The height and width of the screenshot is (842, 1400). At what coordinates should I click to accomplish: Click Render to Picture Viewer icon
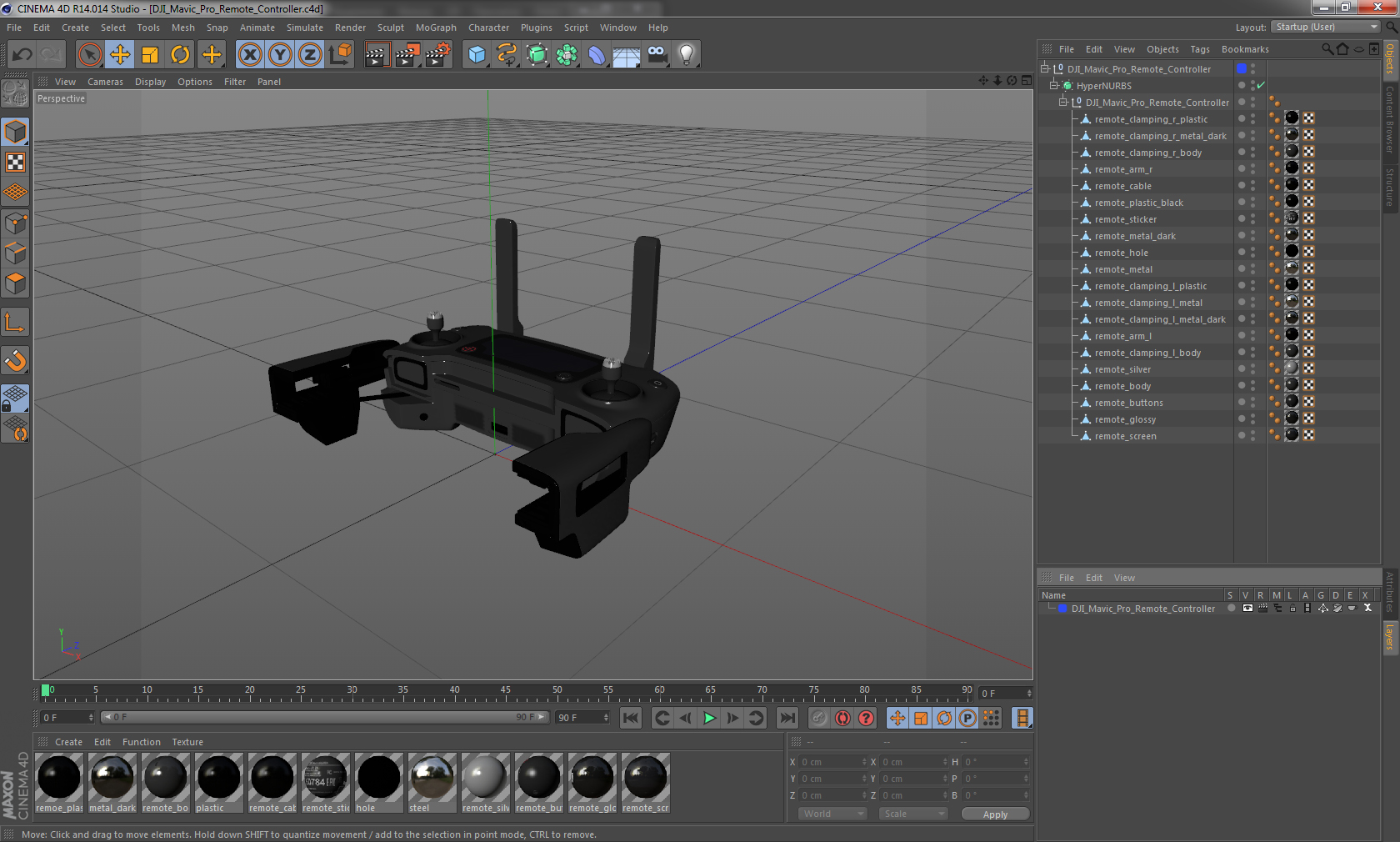point(407,55)
